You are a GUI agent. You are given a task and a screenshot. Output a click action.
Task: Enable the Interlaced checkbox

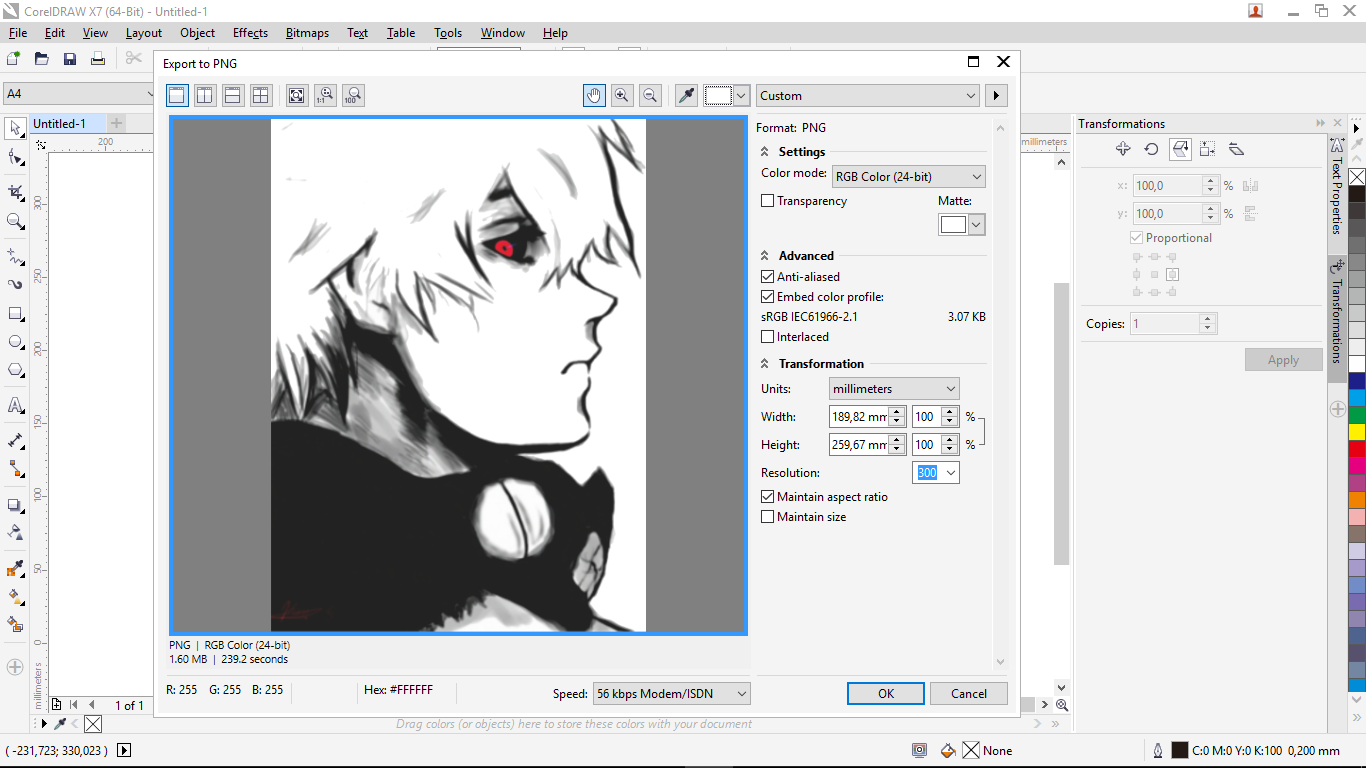(x=768, y=337)
